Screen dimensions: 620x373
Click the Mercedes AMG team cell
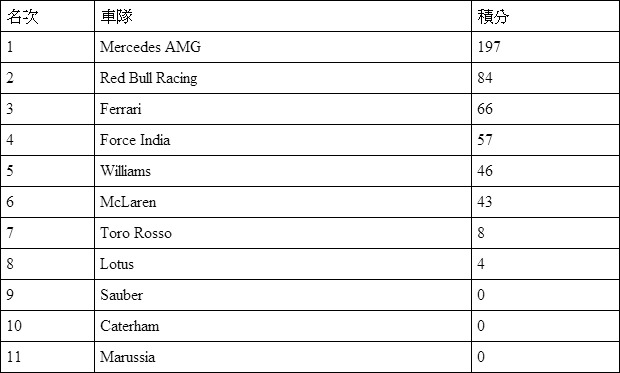click(283, 47)
